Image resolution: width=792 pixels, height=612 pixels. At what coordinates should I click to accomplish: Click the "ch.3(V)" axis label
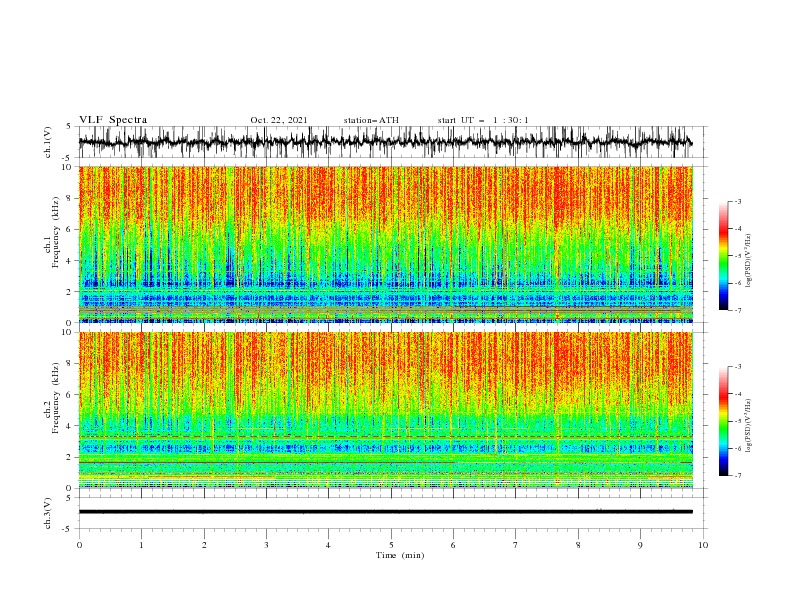point(48,513)
